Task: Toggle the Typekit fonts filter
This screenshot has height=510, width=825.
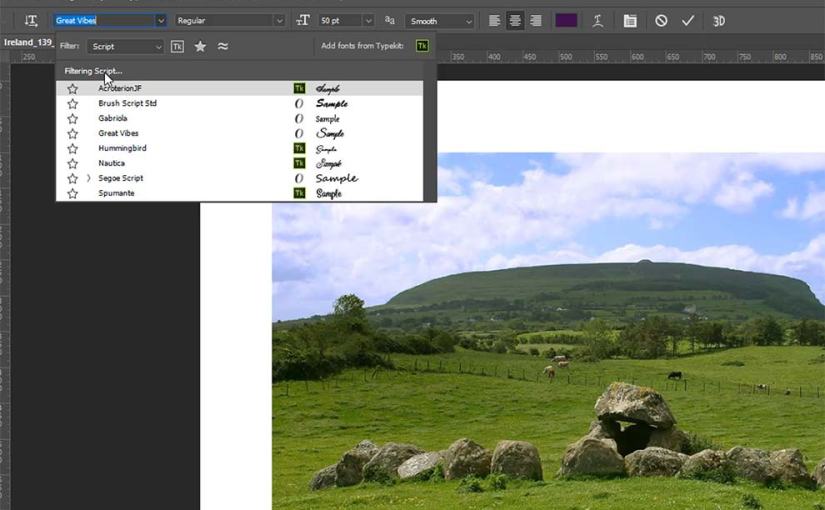Action: coord(177,46)
